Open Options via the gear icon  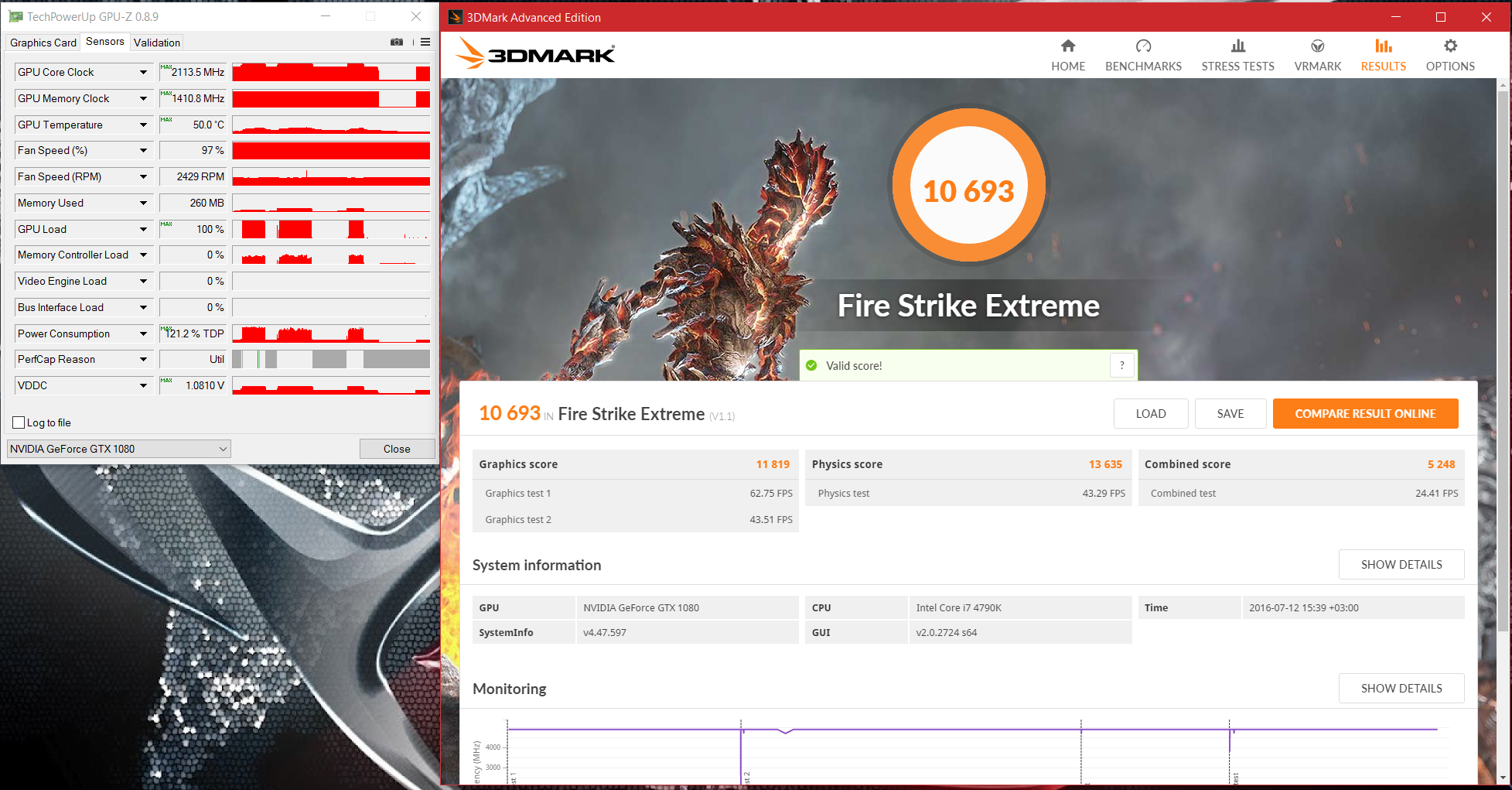point(1450,46)
